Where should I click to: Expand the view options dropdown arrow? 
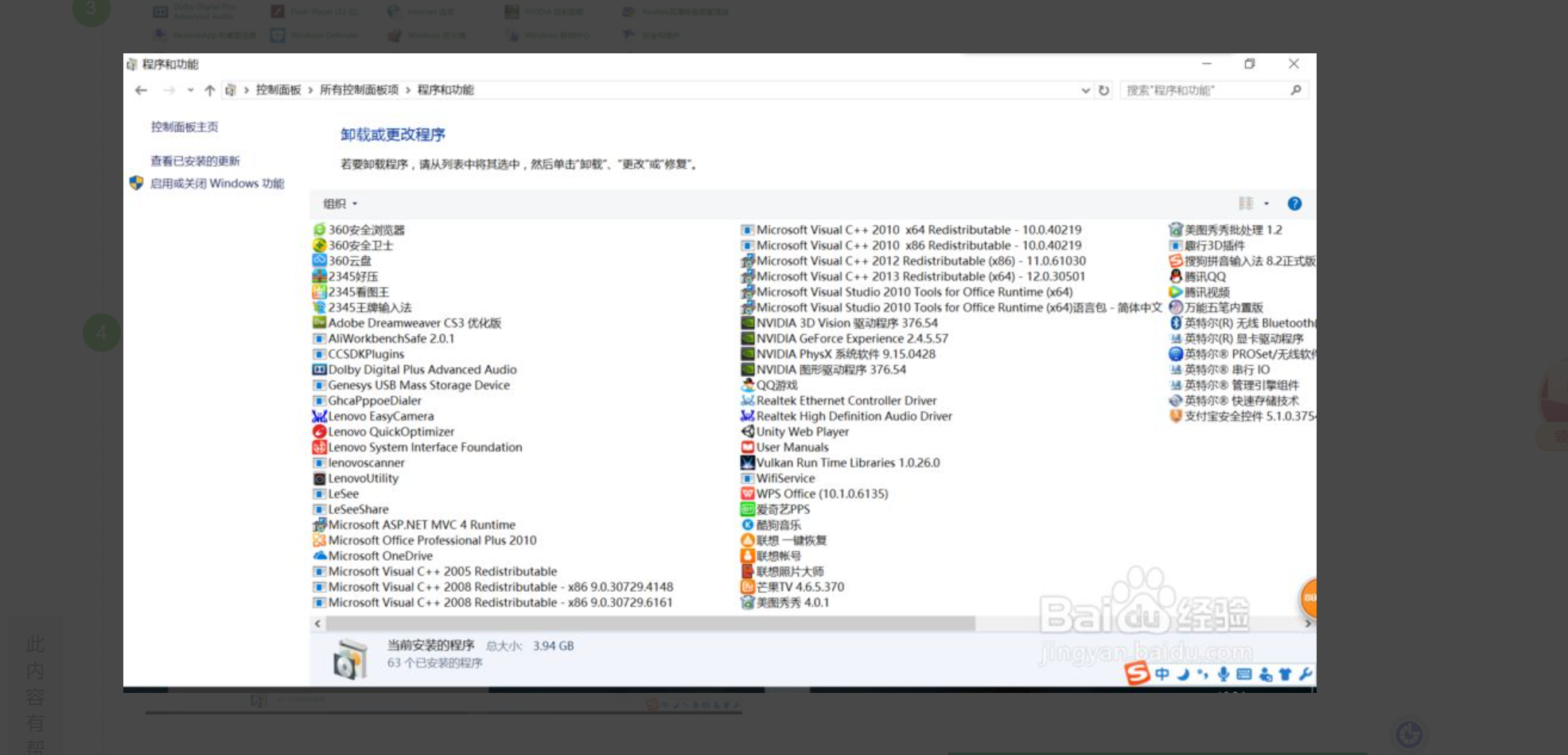[x=1266, y=204]
